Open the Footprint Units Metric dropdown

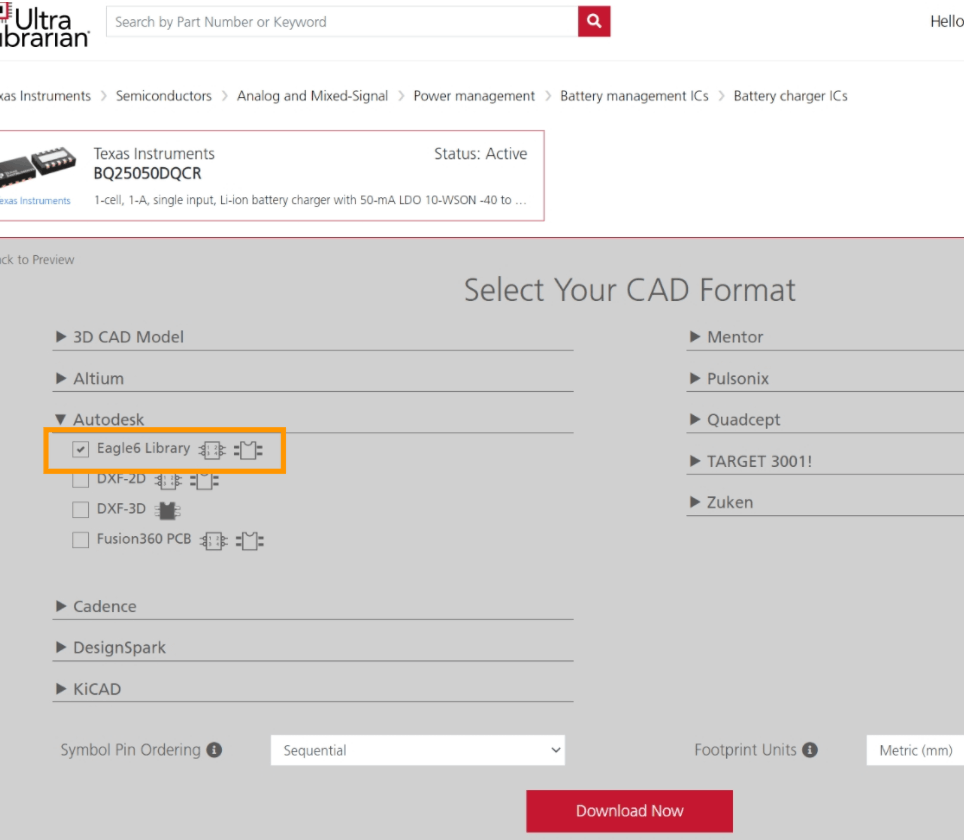915,750
